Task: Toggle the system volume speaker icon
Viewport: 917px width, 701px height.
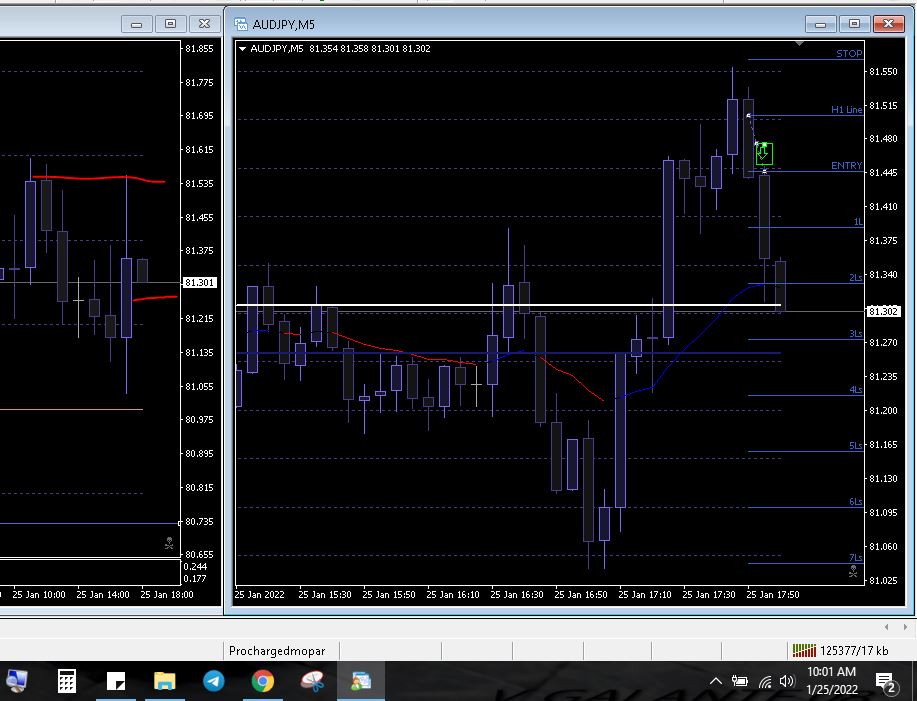Action: pos(787,681)
